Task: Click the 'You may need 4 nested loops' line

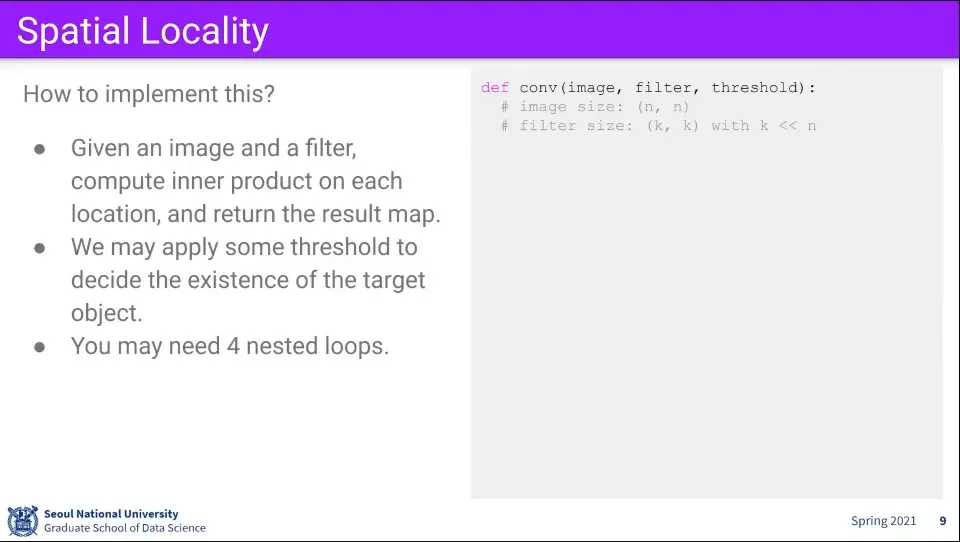Action: 230,346
